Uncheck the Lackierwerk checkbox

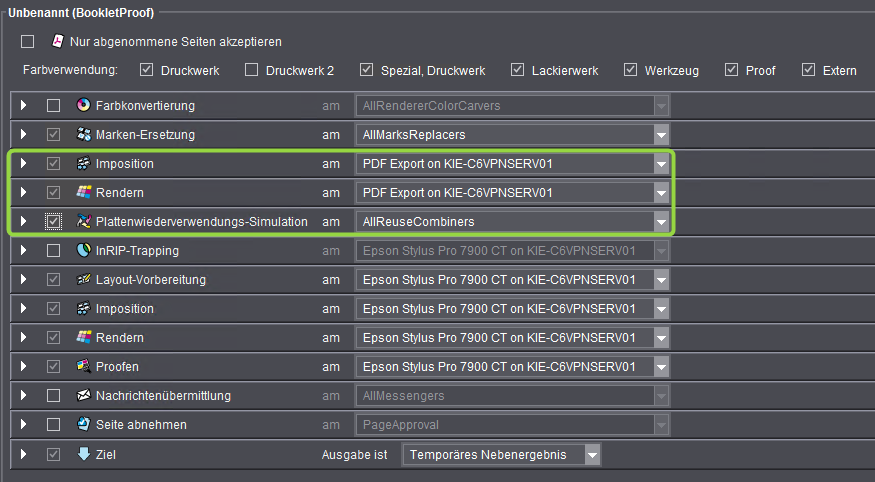coord(517,70)
